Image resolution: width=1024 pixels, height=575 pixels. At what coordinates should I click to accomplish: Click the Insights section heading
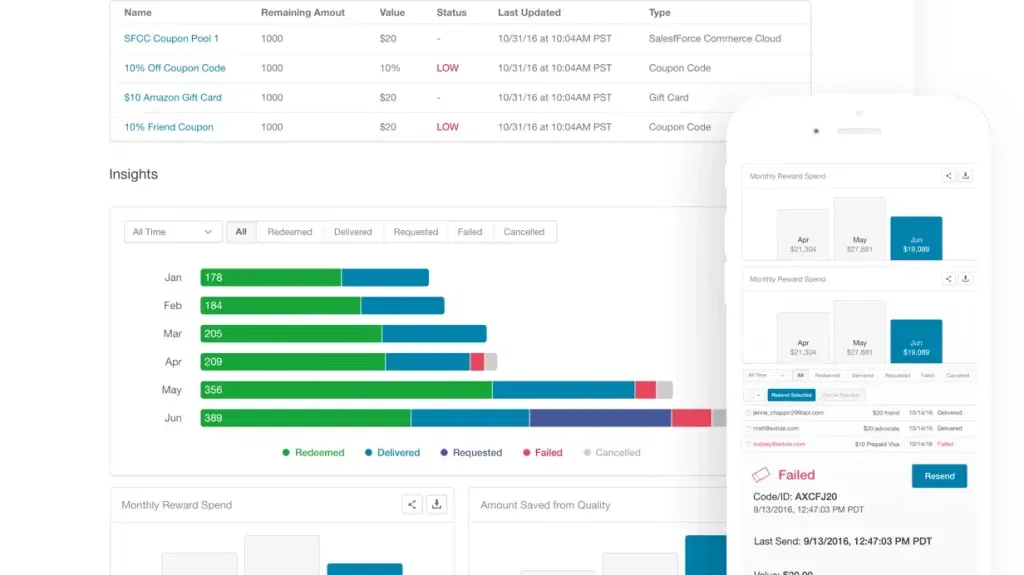click(x=133, y=174)
